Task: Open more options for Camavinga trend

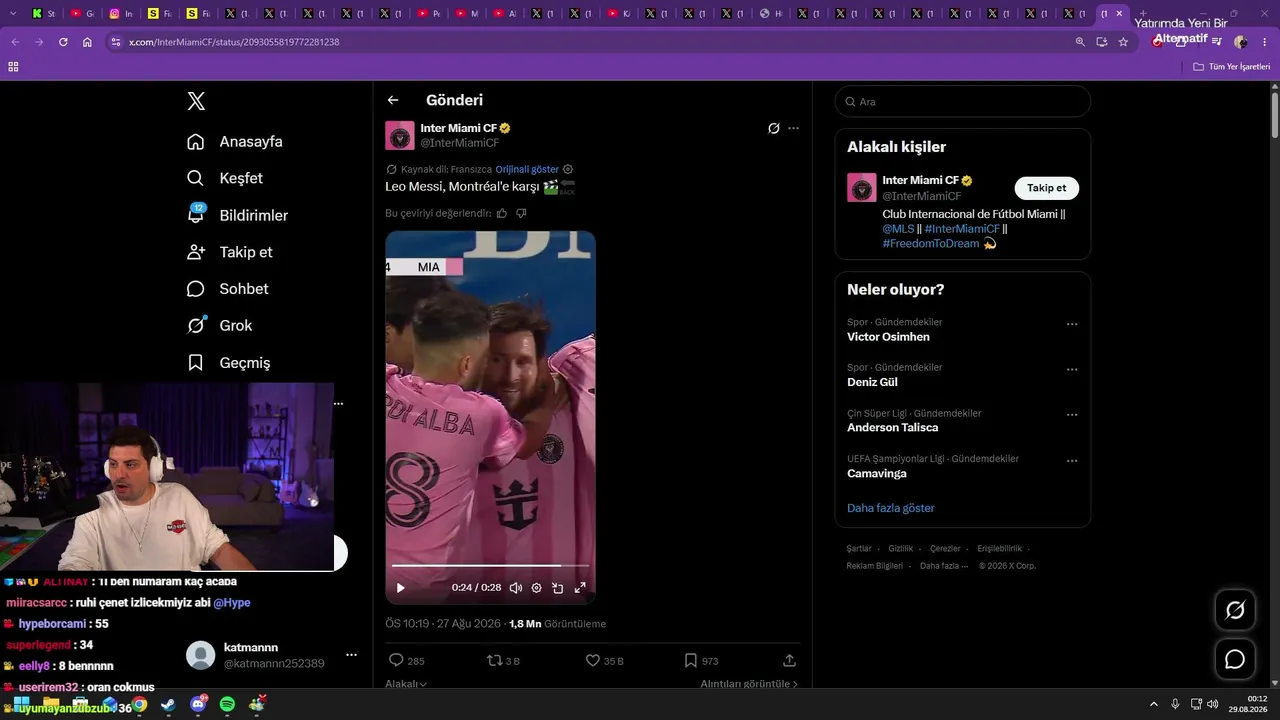Action: pyautogui.click(x=1072, y=461)
